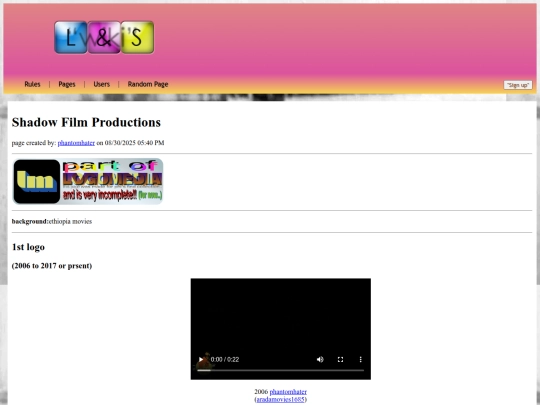Open the Pages menu item
The image size is (540, 405).
67,84
